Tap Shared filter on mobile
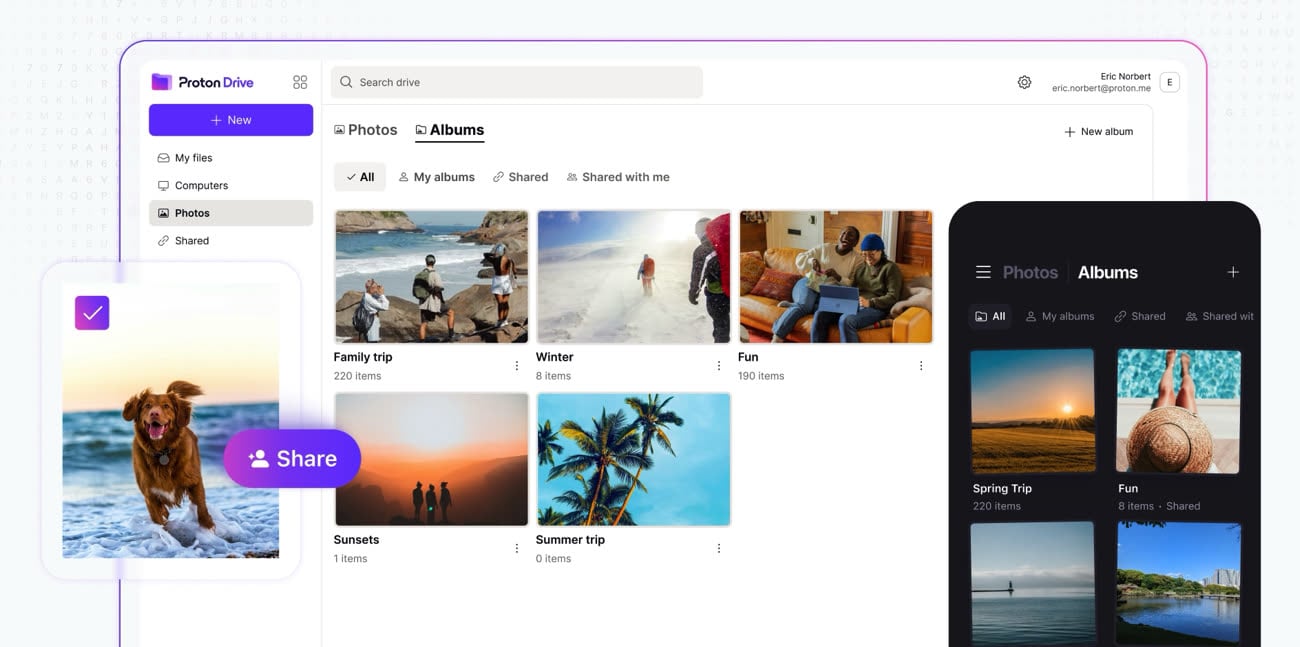1300x647 pixels. point(1140,316)
